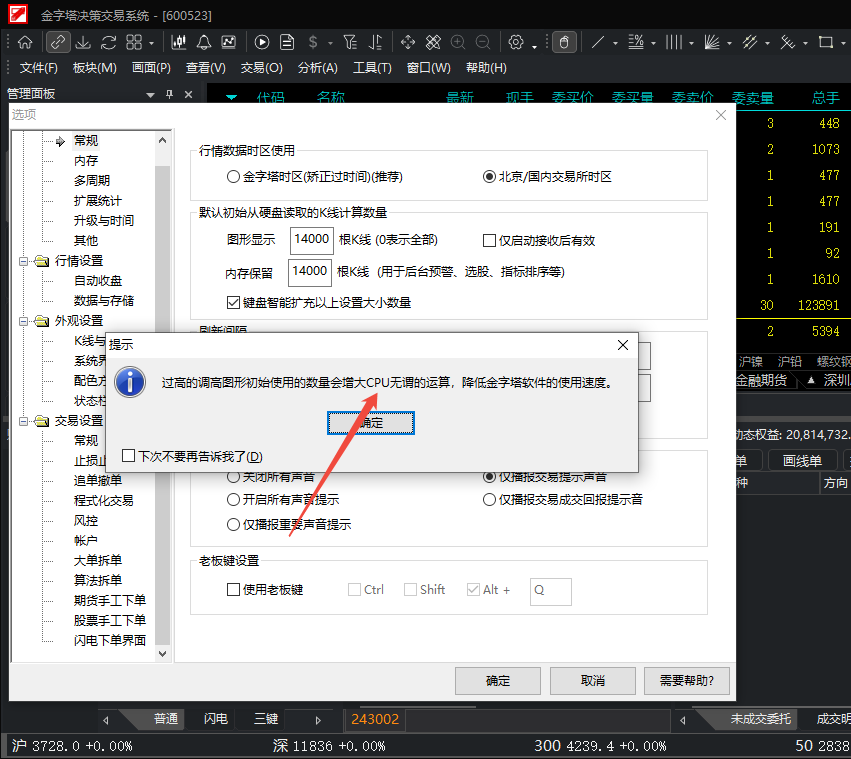Check the 下次不要再告诉我了 checkbox
Screen dimensions: 851x759
[x=128, y=456]
